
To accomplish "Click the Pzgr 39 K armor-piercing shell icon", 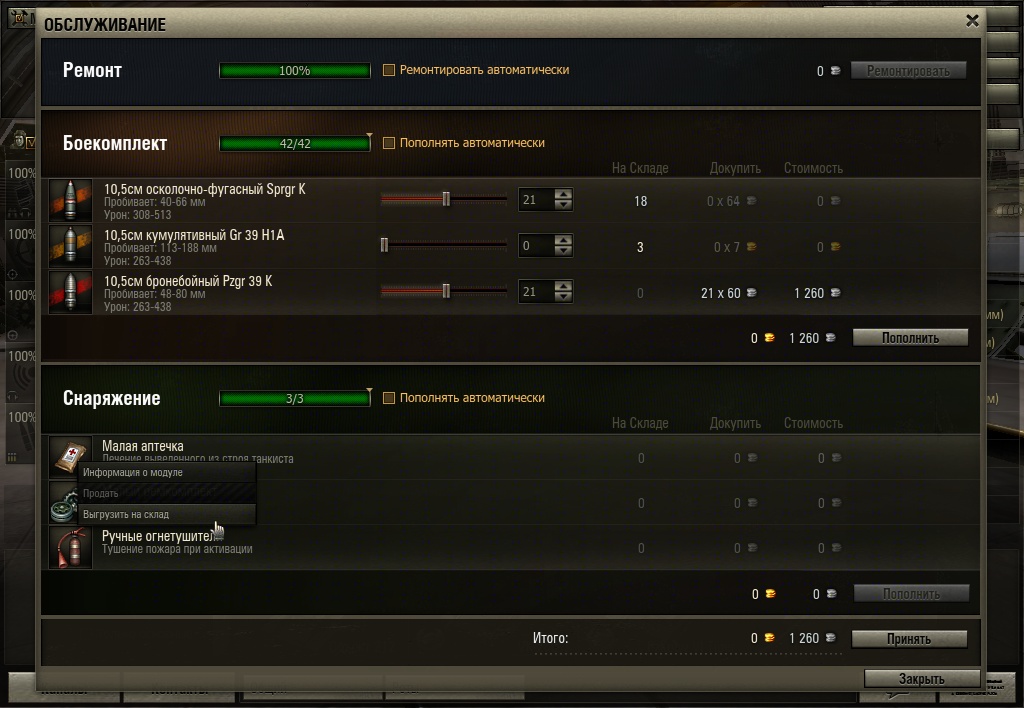I will (71, 292).
